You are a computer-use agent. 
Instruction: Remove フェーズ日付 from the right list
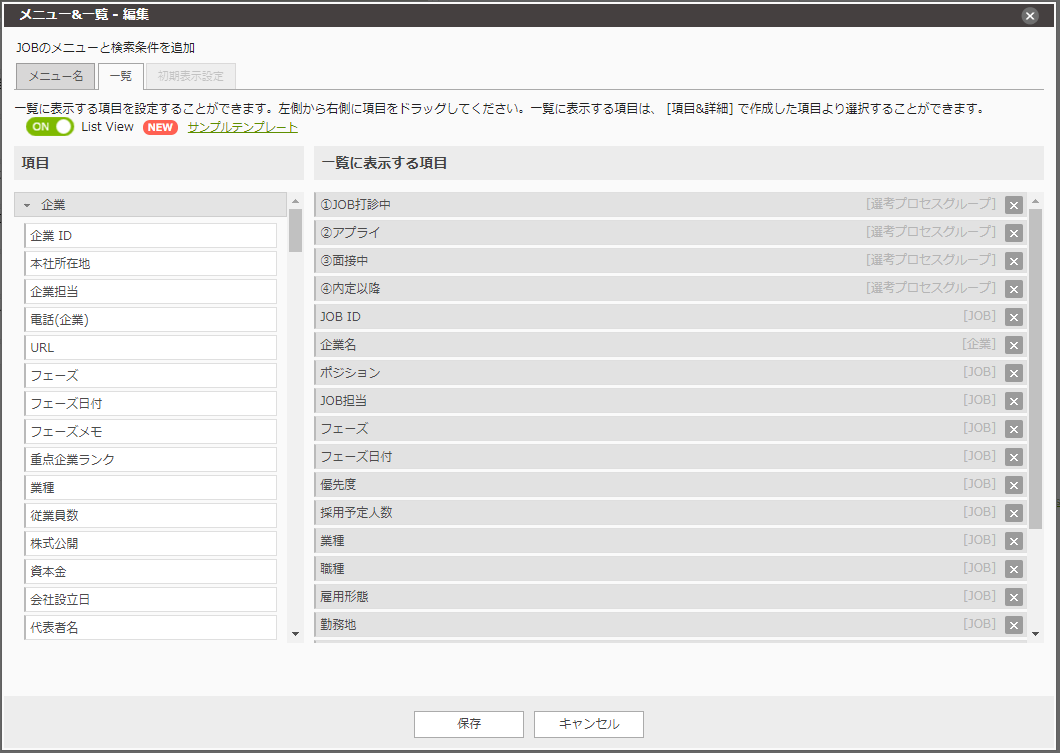(1013, 456)
